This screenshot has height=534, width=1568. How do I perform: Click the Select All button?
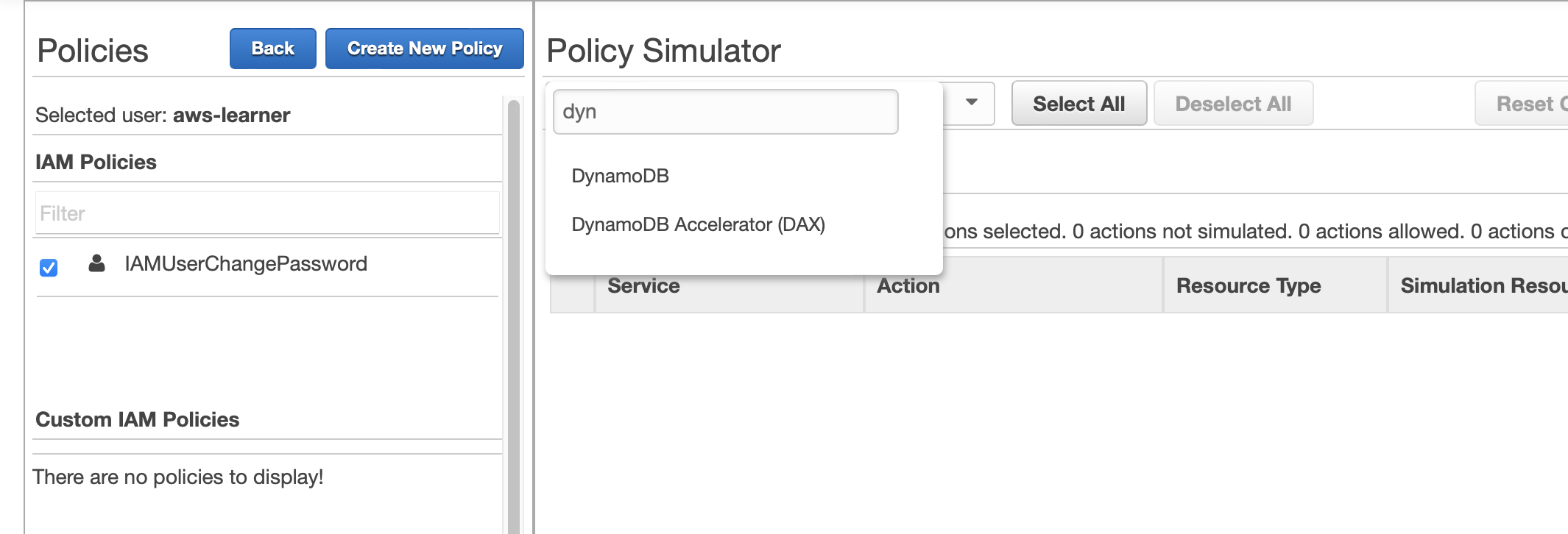tap(1078, 104)
